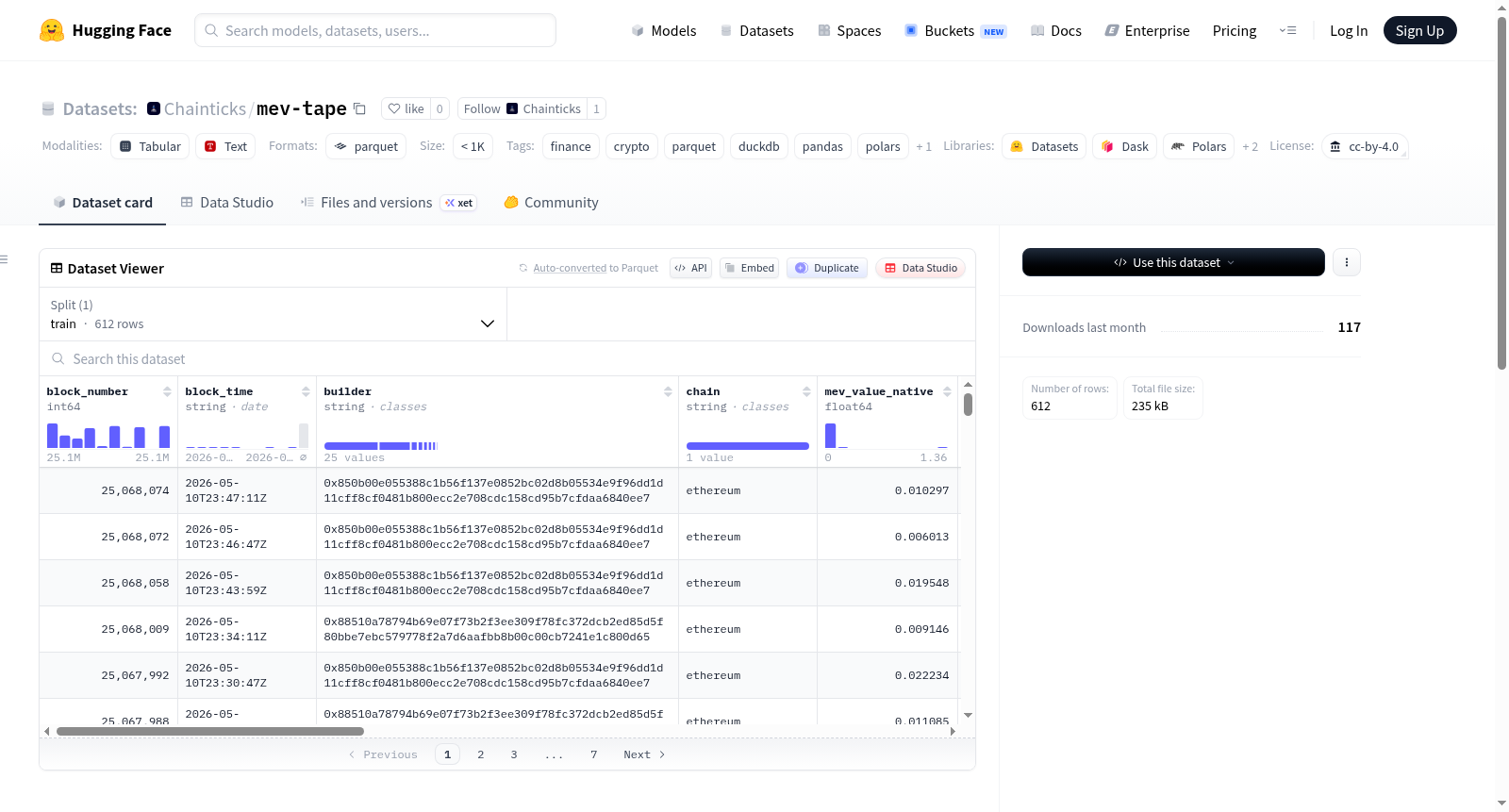Show the +1 more tags
The width and height of the screenshot is (1509, 812).
(923, 147)
